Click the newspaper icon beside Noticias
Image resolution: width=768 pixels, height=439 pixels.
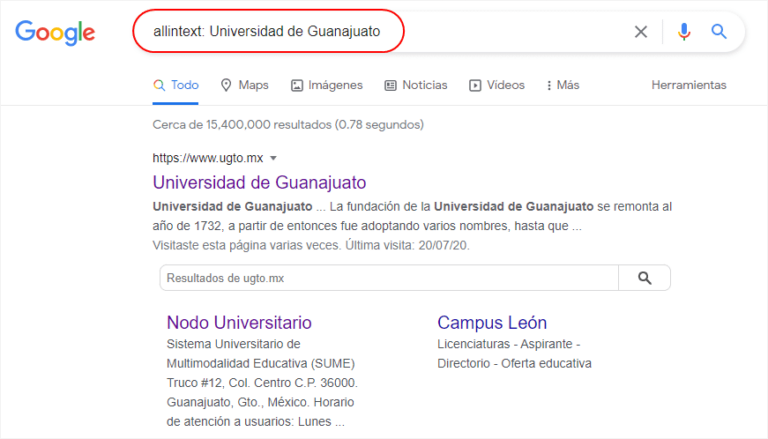tap(390, 86)
